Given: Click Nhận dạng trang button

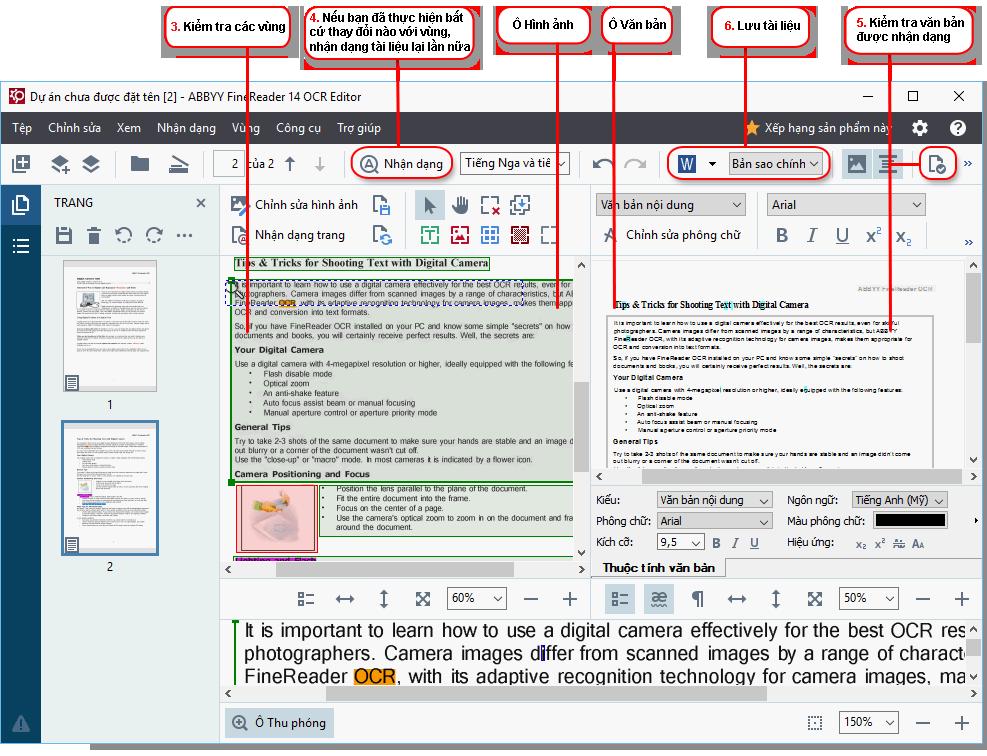Looking at the screenshot, I should point(288,235).
